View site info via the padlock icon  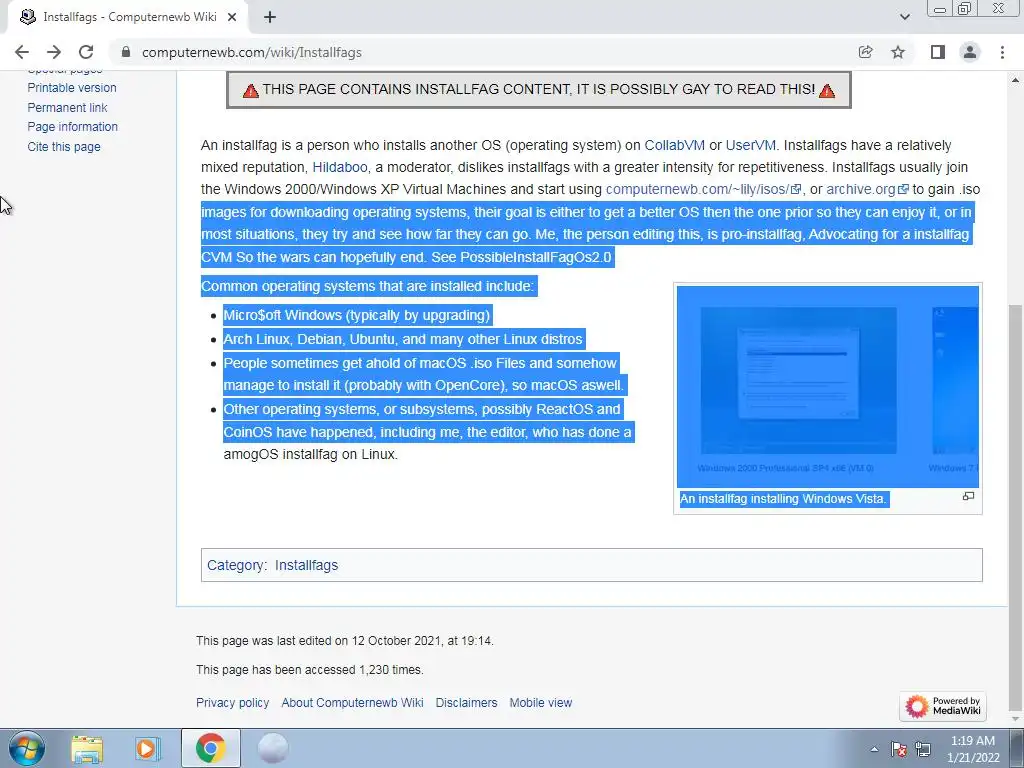click(126, 52)
